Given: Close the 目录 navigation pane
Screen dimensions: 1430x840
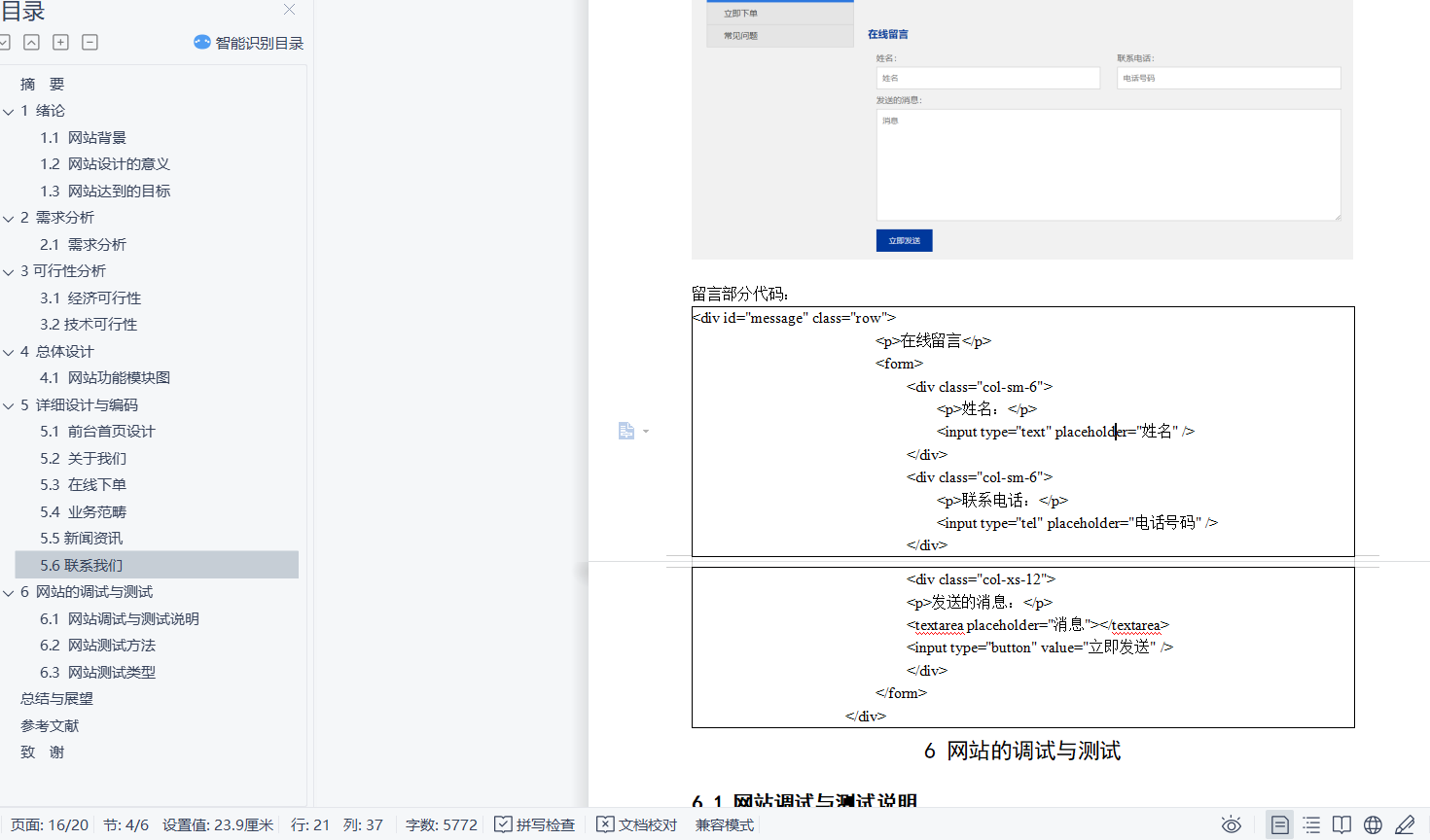Looking at the screenshot, I should click(289, 10).
